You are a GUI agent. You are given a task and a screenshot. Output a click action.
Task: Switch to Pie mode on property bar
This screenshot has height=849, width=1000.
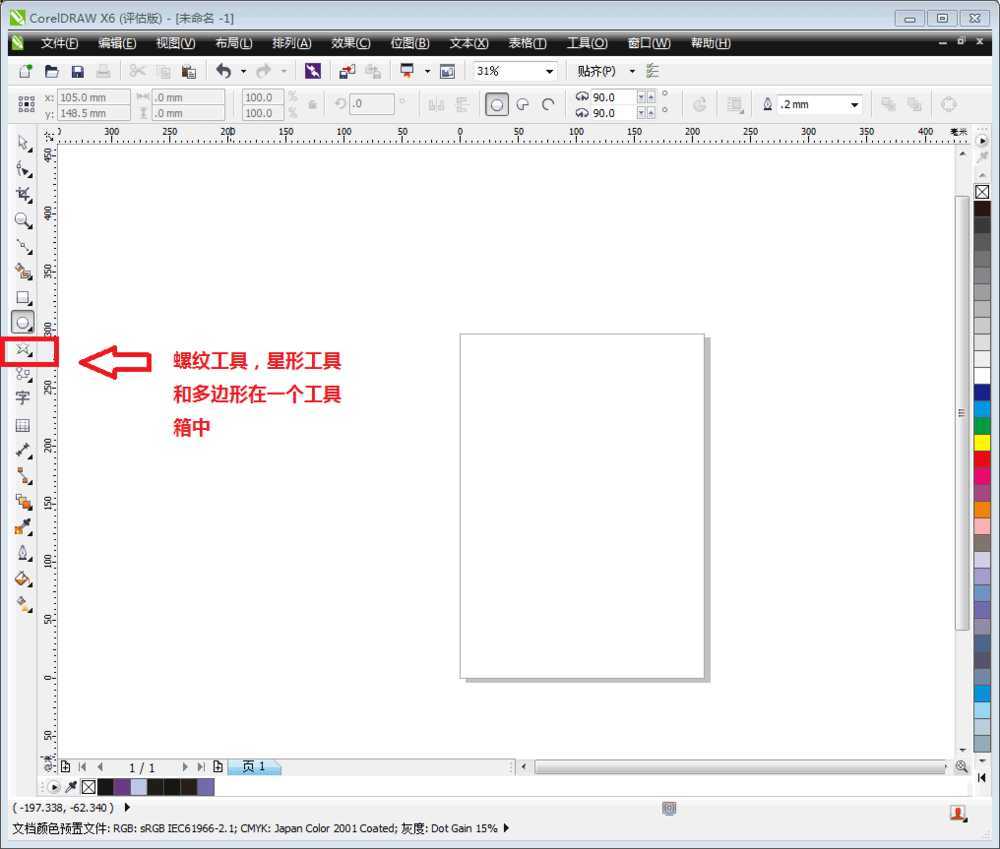[521, 103]
